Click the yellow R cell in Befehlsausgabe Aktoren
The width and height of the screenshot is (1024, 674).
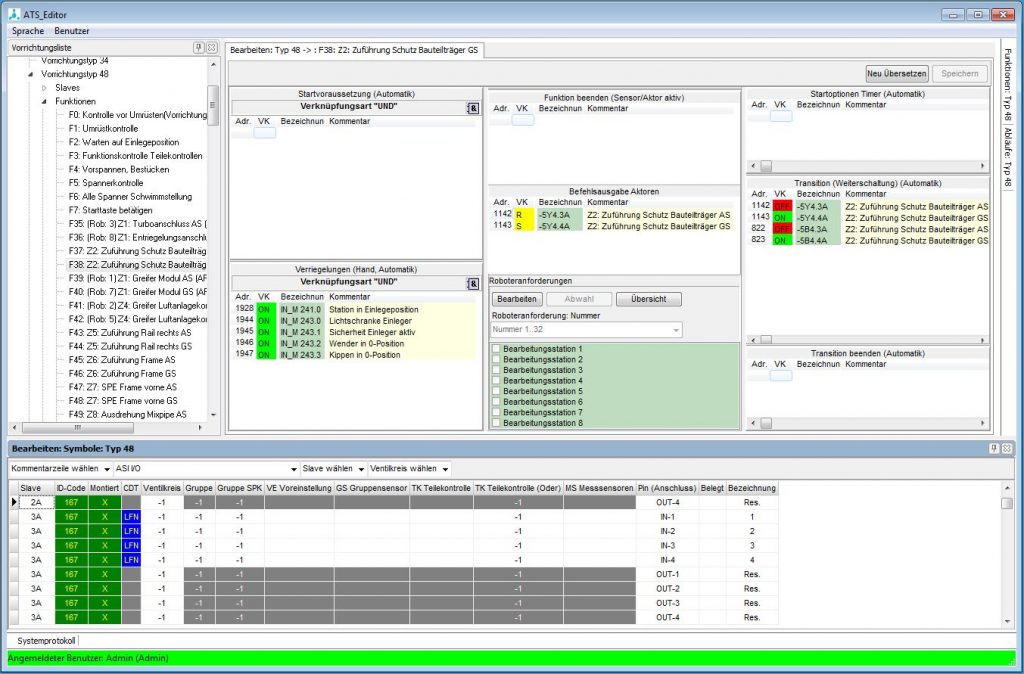[x=521, y=214]
